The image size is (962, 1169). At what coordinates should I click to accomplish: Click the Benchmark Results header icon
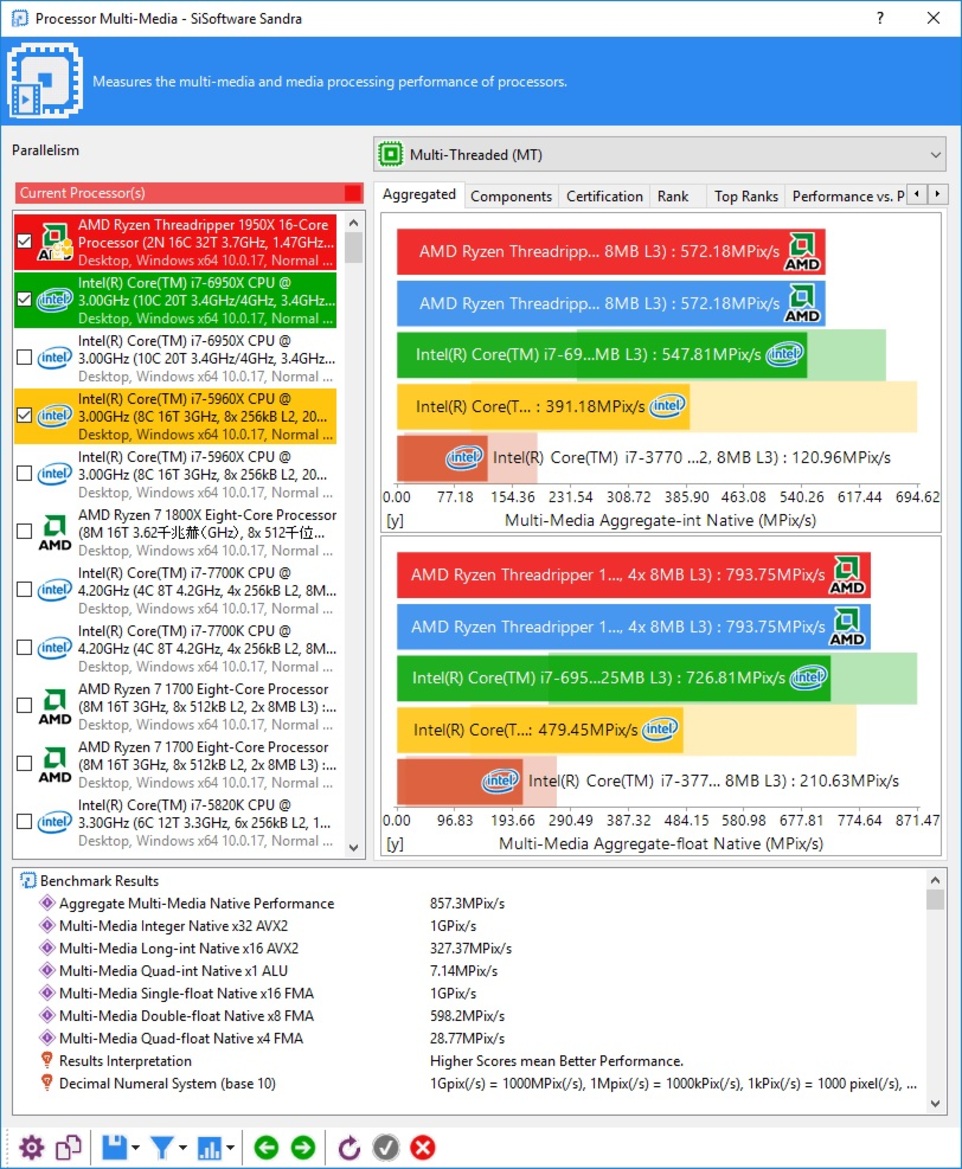coord(28,880)
